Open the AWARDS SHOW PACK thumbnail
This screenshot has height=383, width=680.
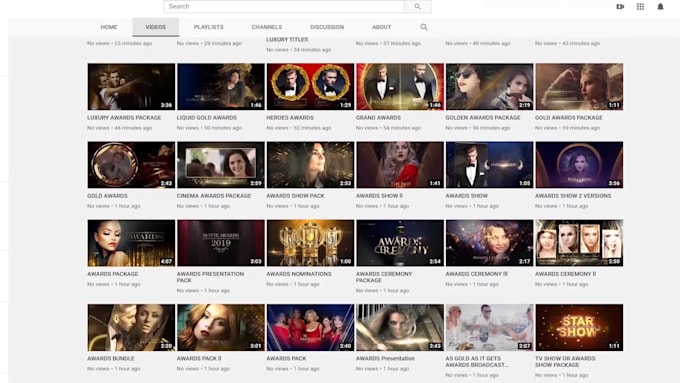click(311, 165)
